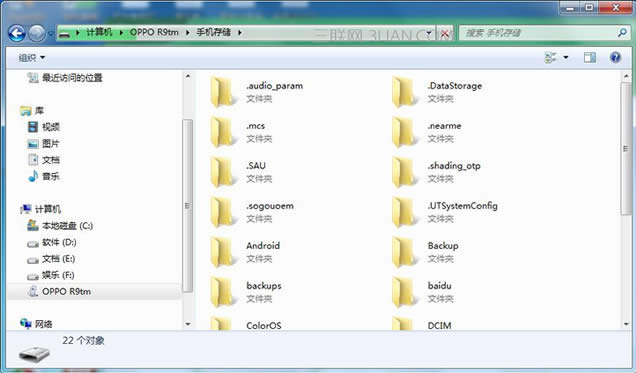
Task: Select the ColorOS folder icon
Action: 221,324
